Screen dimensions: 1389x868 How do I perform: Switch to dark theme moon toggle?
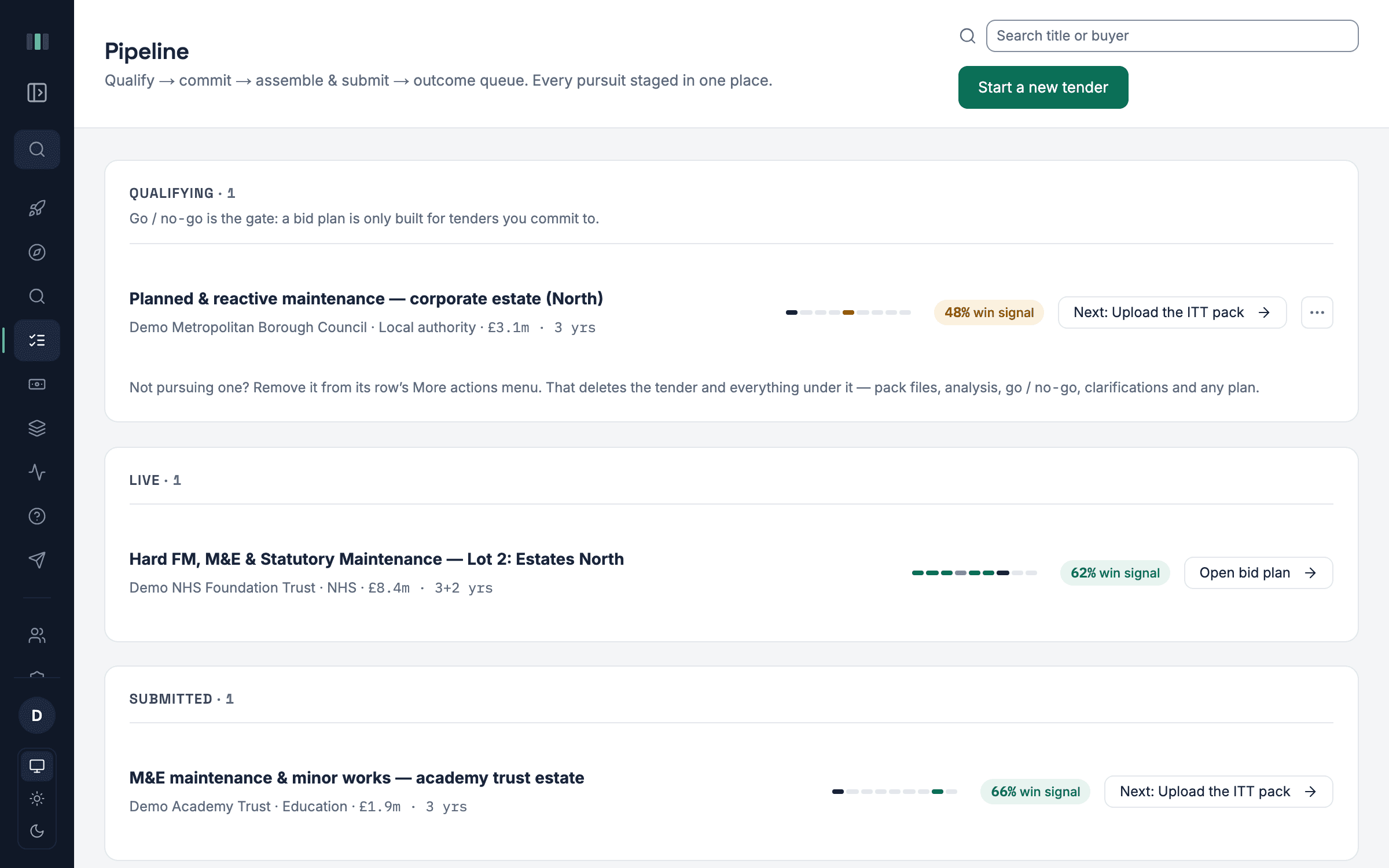(x=37, y=831)
